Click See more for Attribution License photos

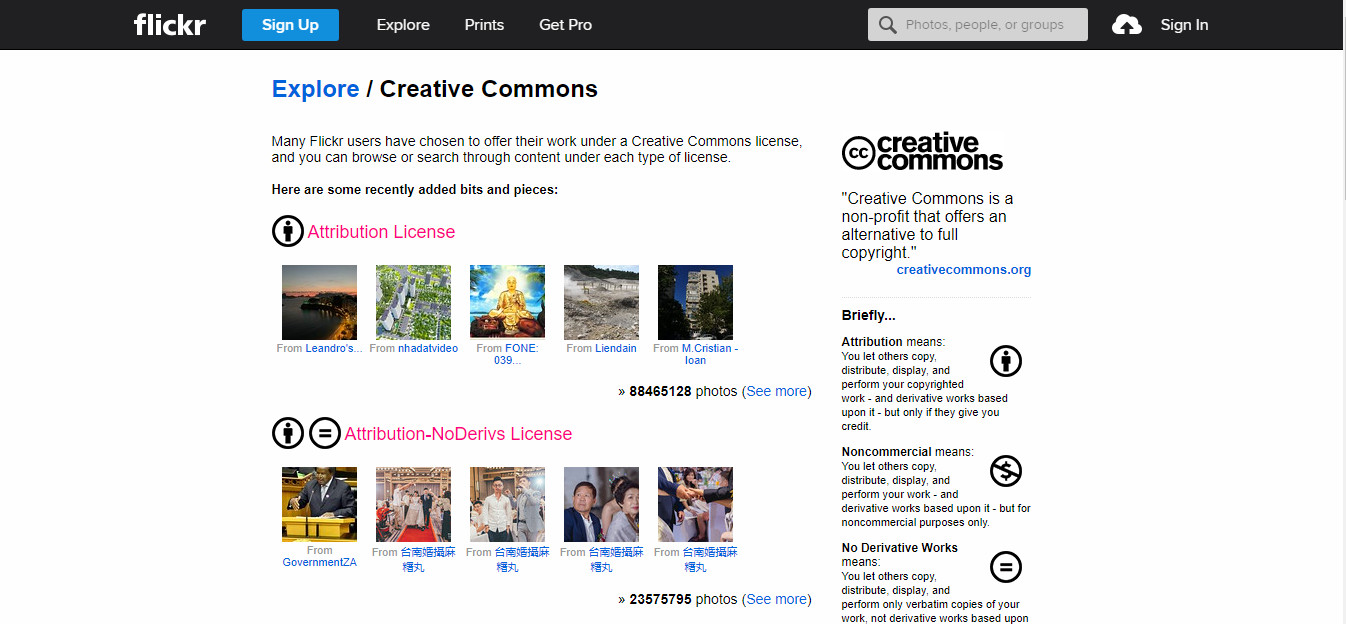[777, 391]
